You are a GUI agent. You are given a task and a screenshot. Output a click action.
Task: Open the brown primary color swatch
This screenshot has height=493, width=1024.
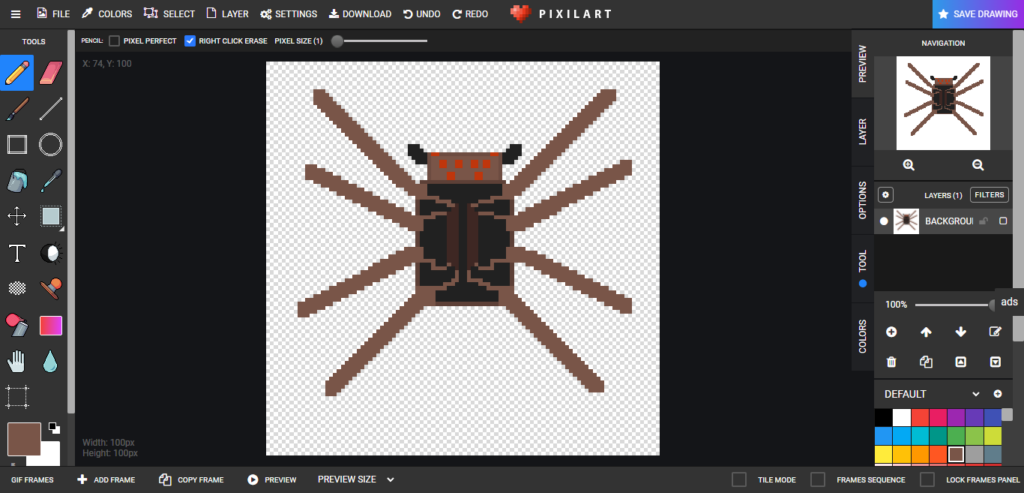(24, 439)
